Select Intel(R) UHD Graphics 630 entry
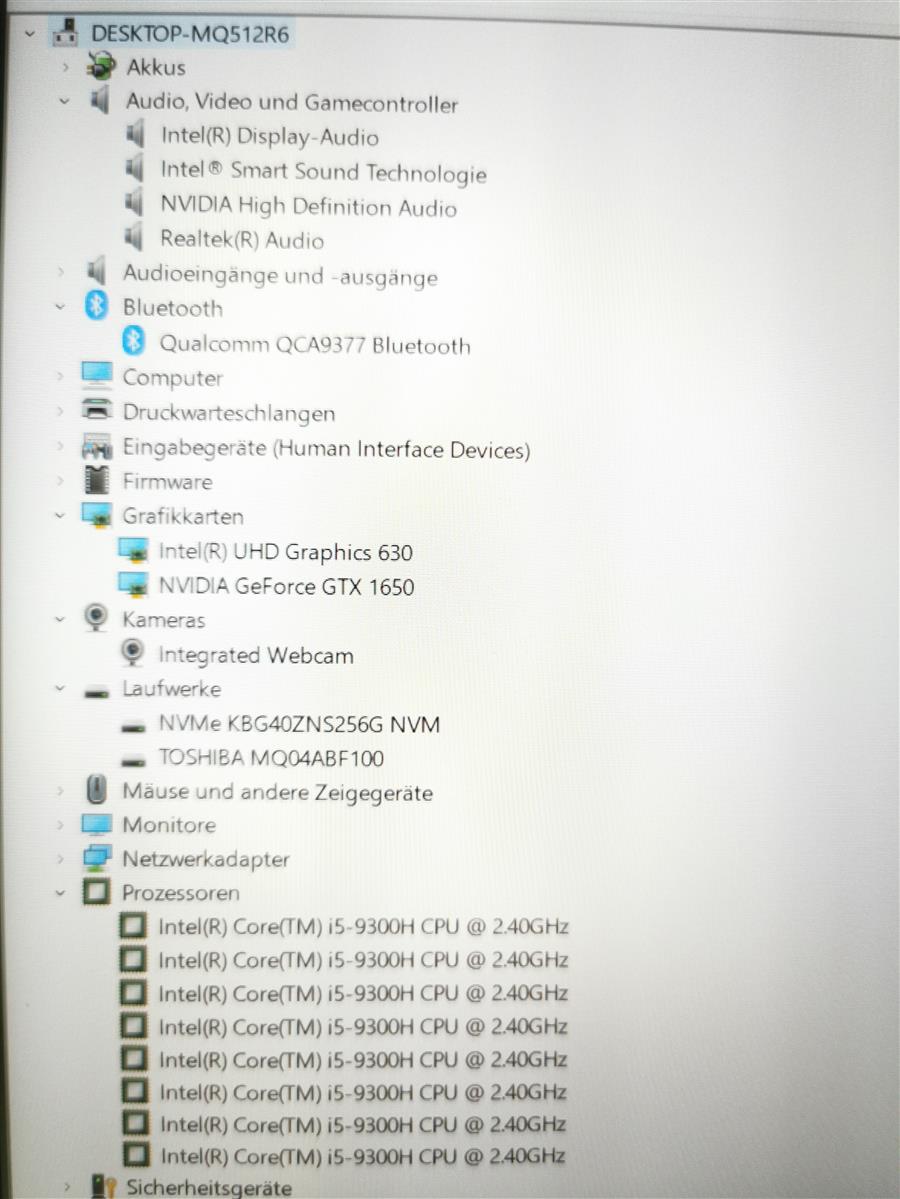This screenshot has height=1199, width=900. 285,552
